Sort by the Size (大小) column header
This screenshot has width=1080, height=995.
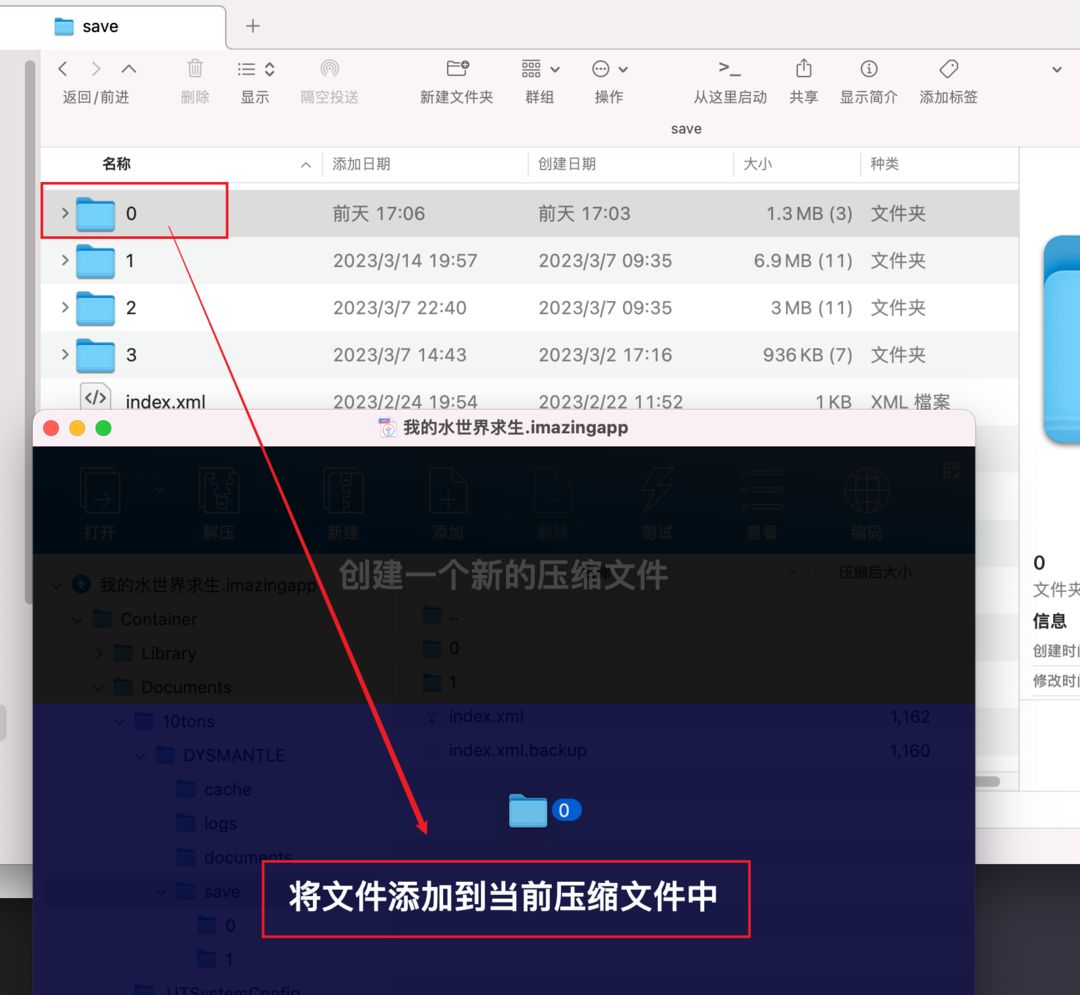[x=758, y=164]
